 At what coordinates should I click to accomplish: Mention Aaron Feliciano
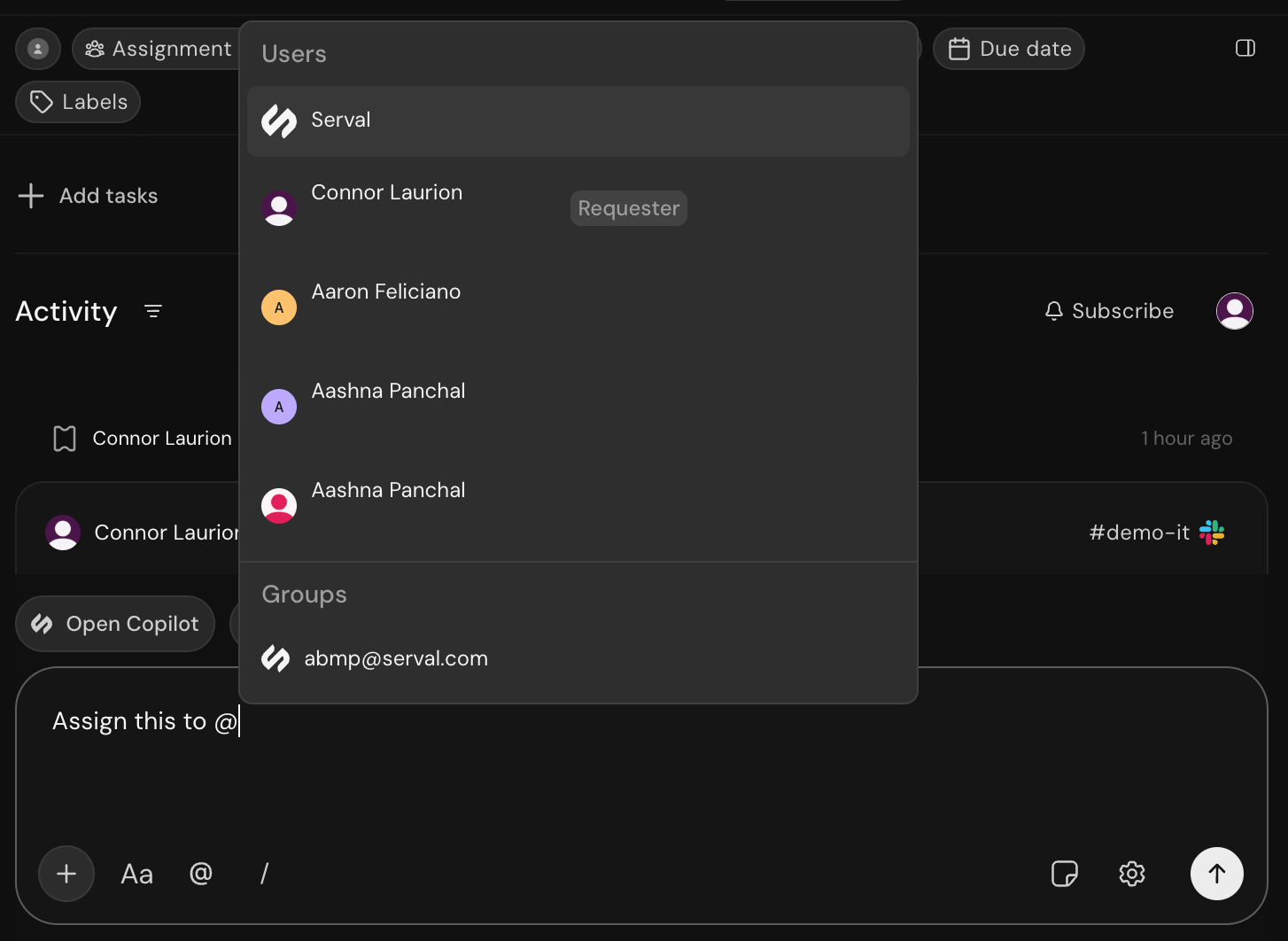[578, 307]
